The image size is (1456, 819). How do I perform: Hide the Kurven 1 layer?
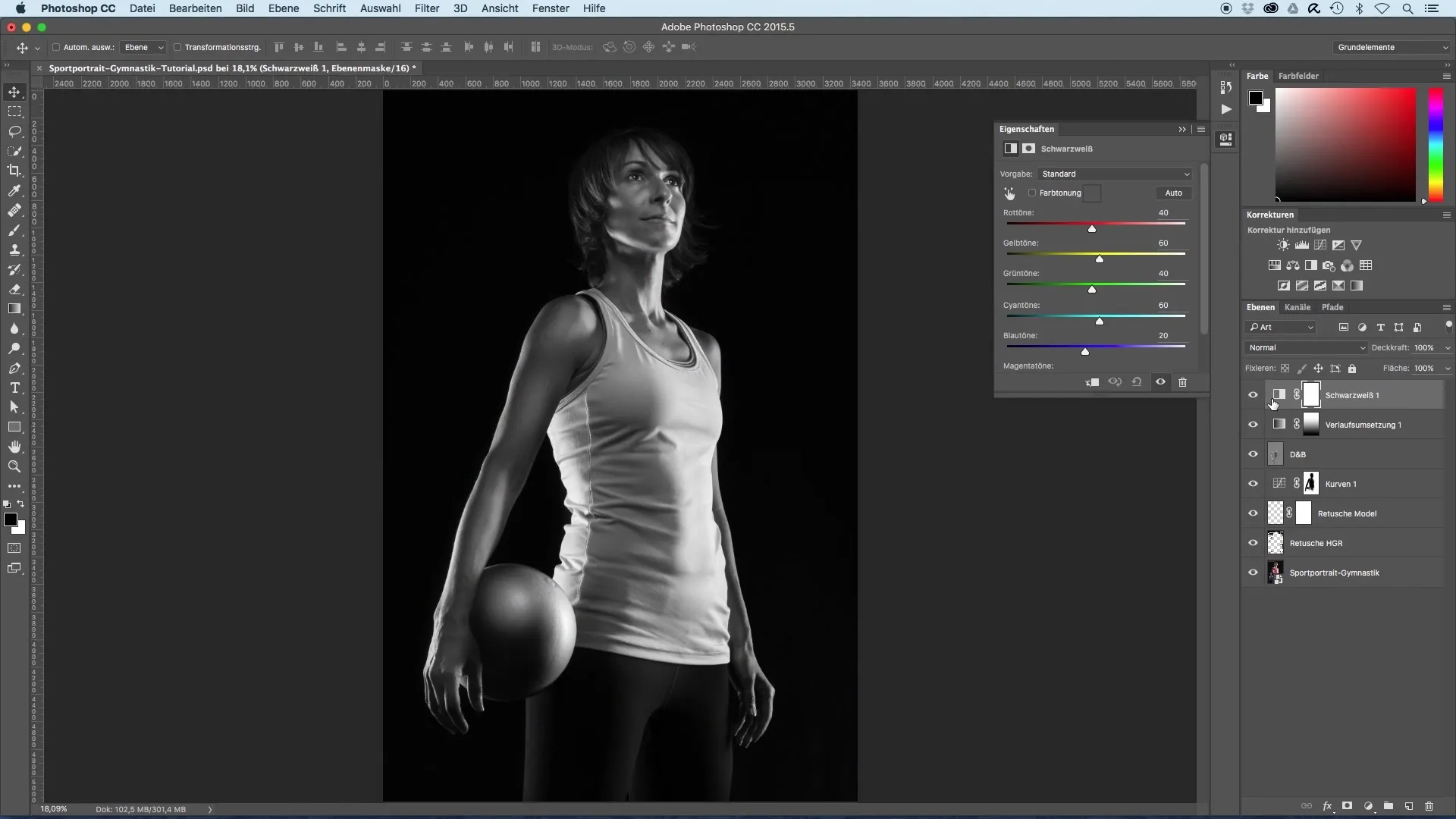[1253, 484]
